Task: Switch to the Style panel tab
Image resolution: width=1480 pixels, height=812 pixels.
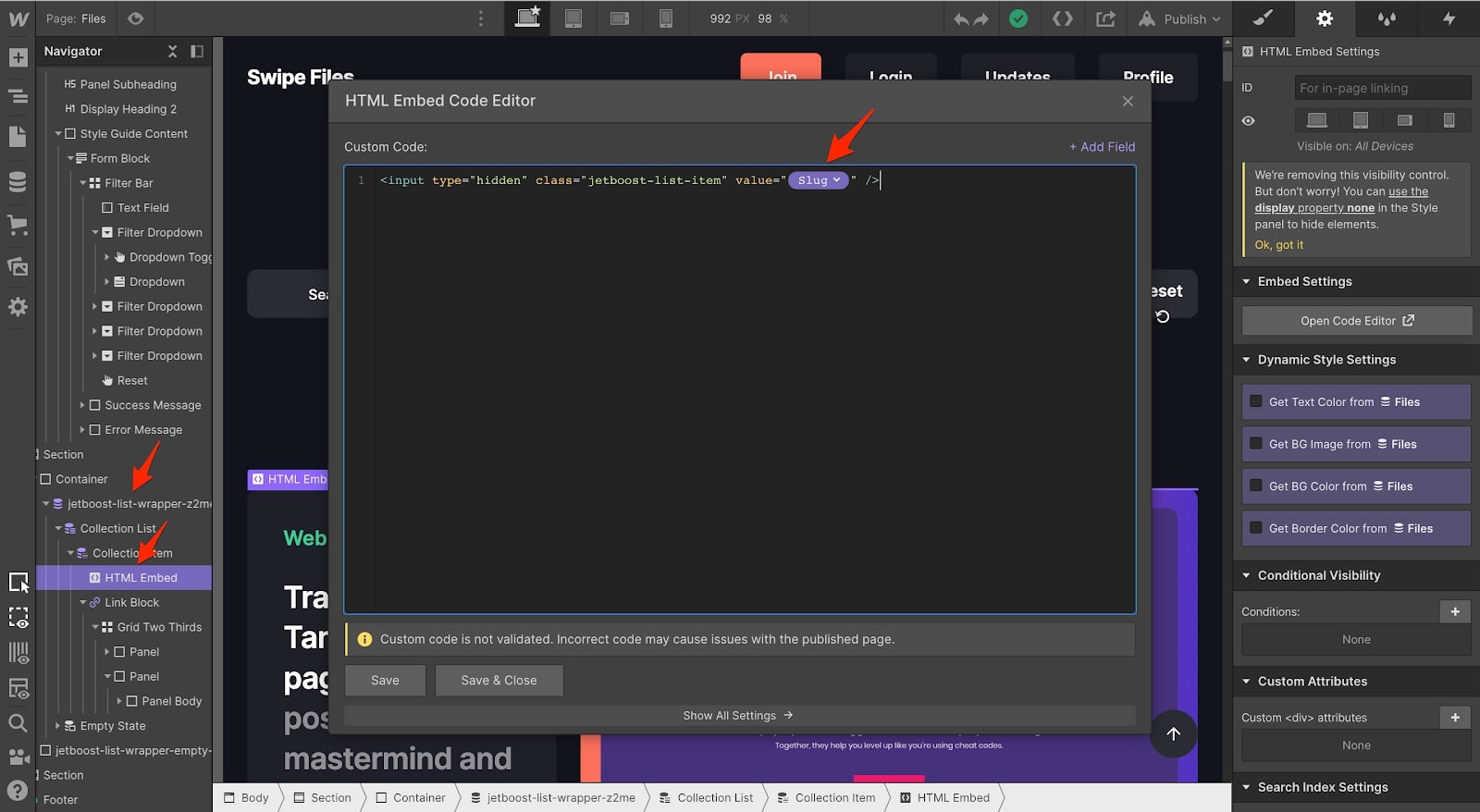Action: pyautogui.click(x=1264, y=18)
